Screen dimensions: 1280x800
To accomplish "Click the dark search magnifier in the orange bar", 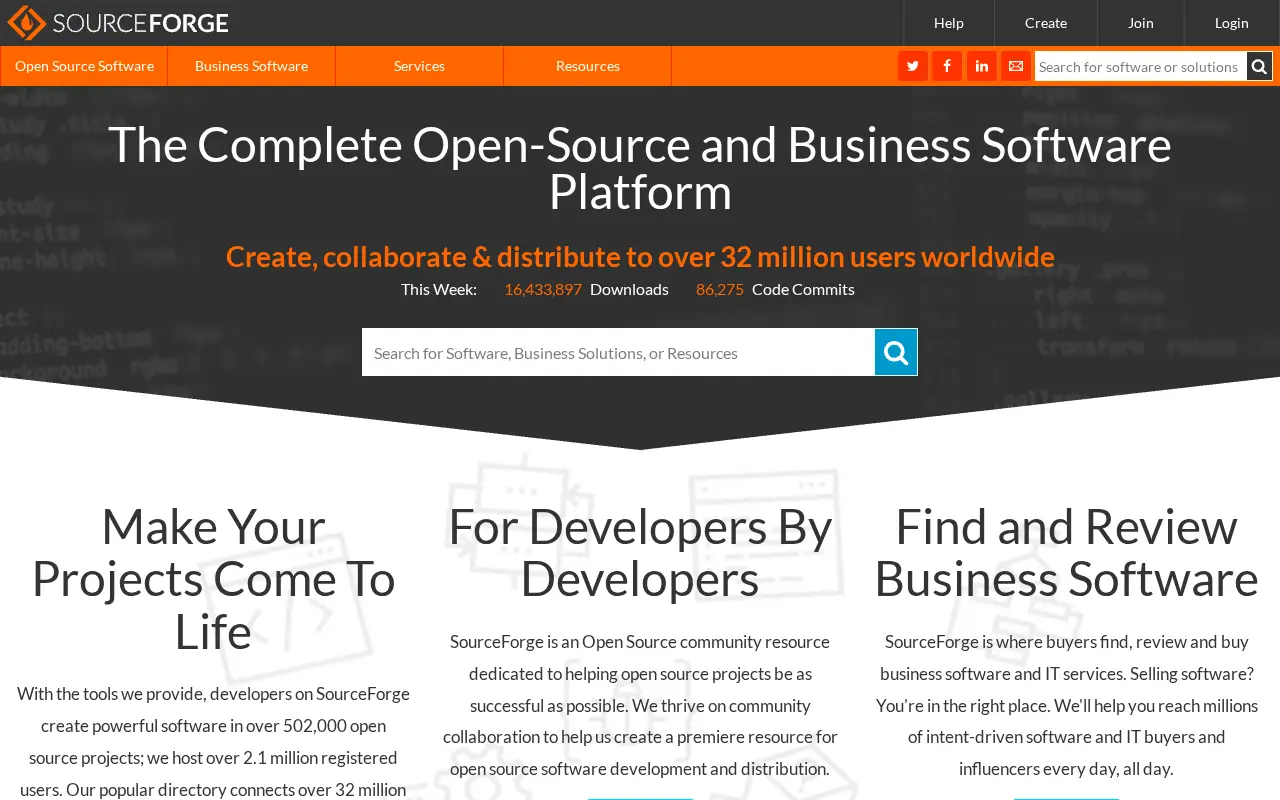I will click(x=1260, y=66).
